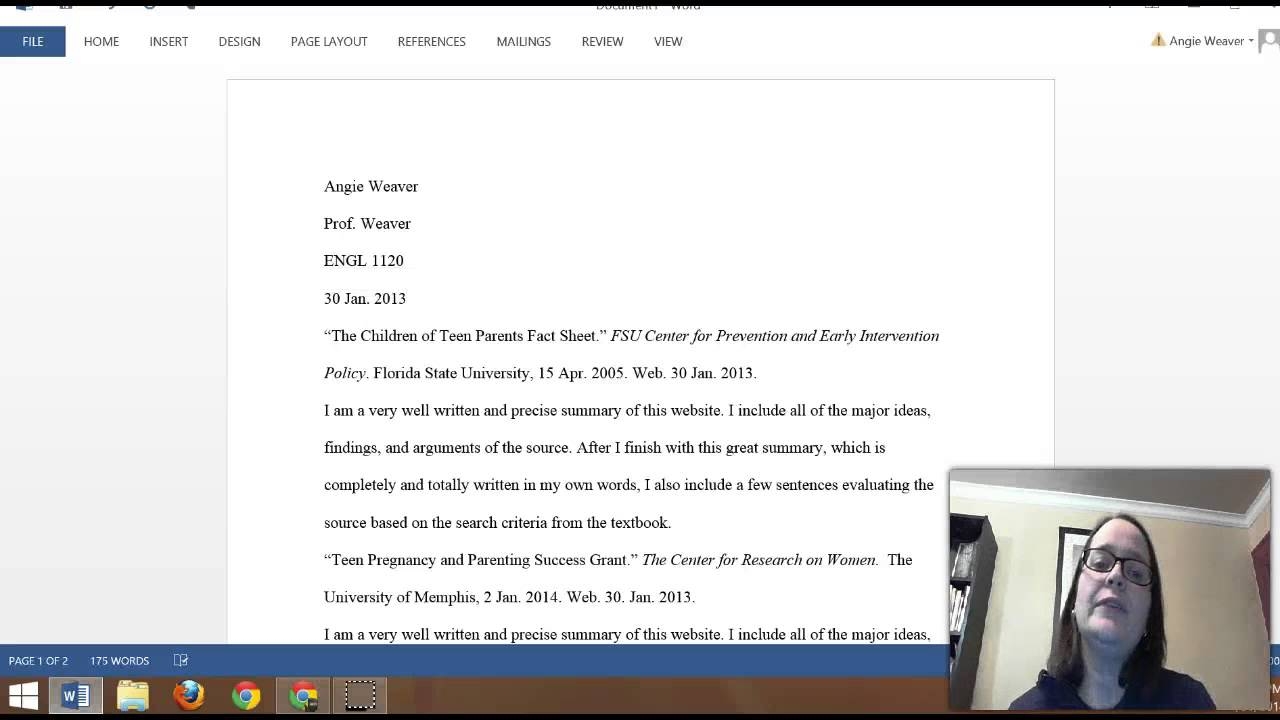
Task: Place cursor in the paragraph starting with Angie Weaver
Action: 371,186
